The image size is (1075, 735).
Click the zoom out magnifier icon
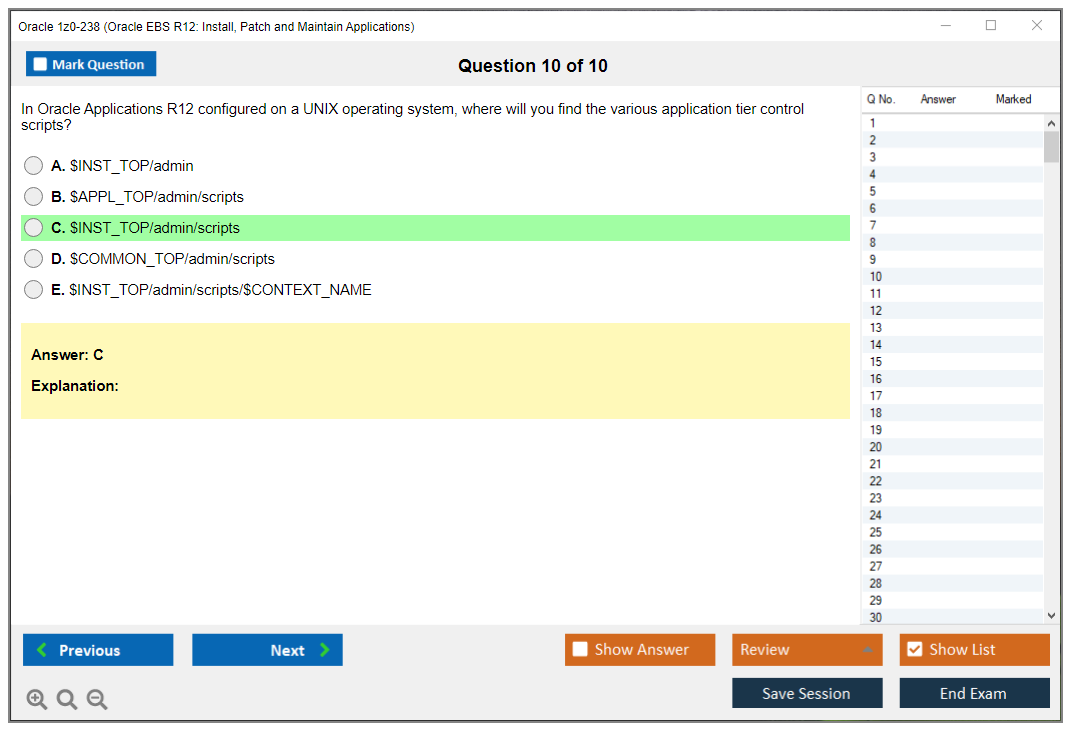coord(97,700)
